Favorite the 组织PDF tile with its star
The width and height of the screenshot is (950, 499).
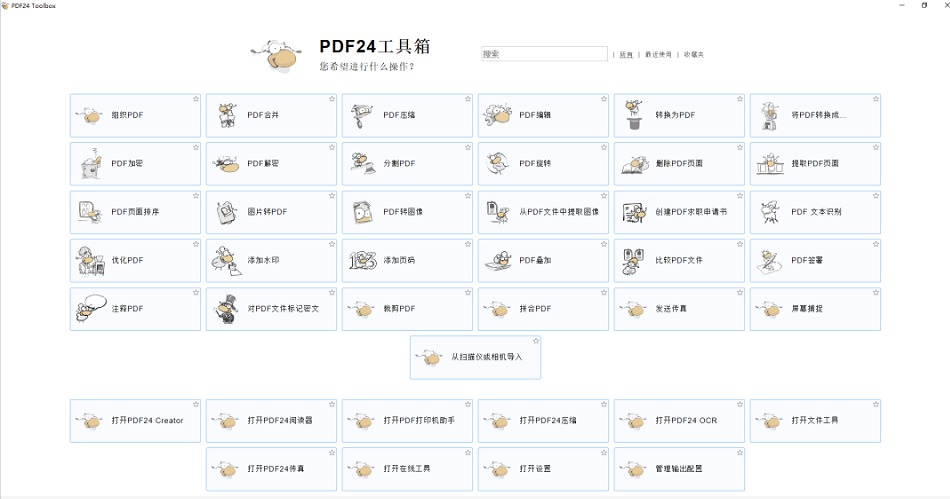coord(196,99)
